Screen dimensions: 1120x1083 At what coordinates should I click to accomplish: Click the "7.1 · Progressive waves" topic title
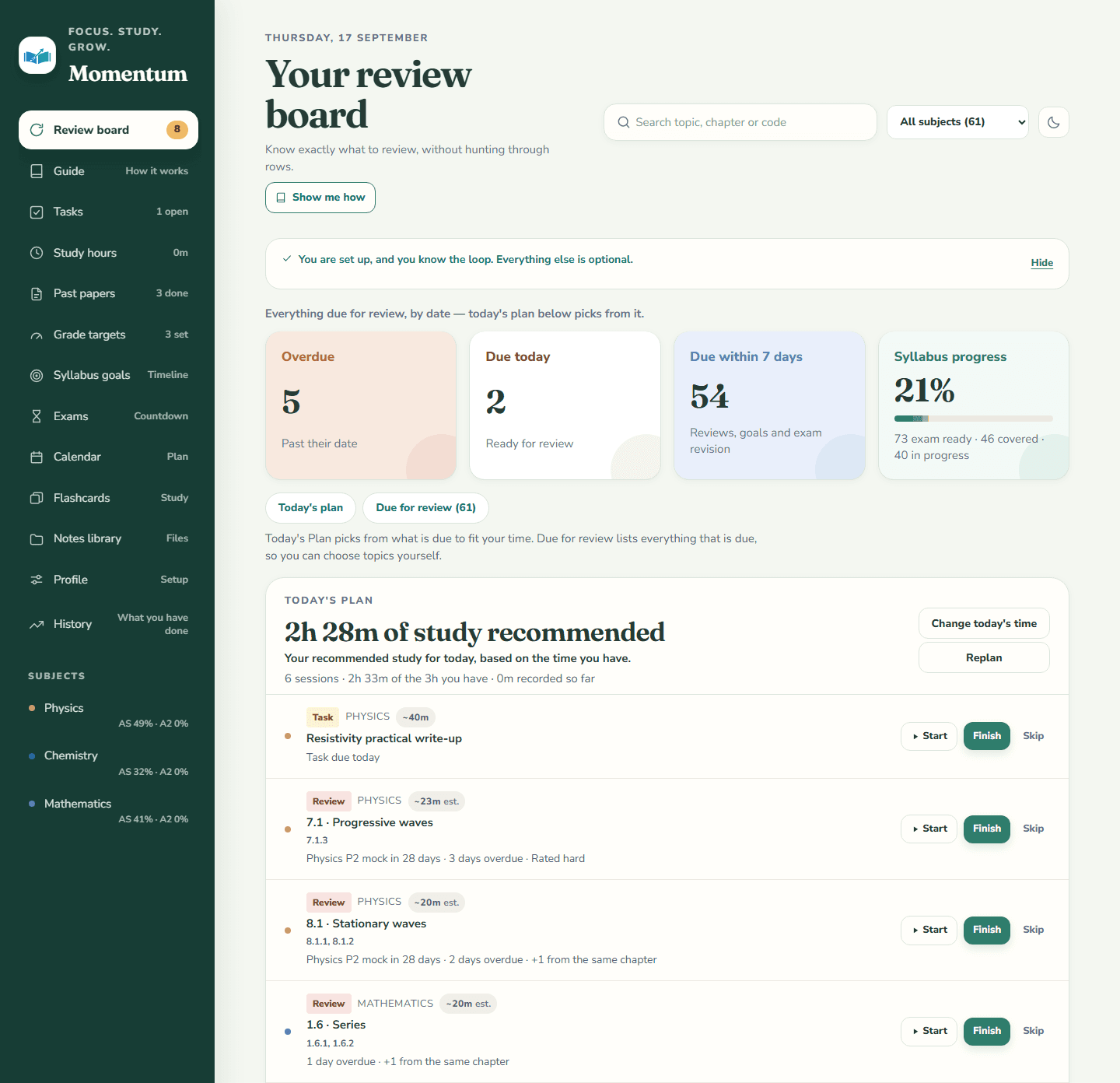coord(369,822)
